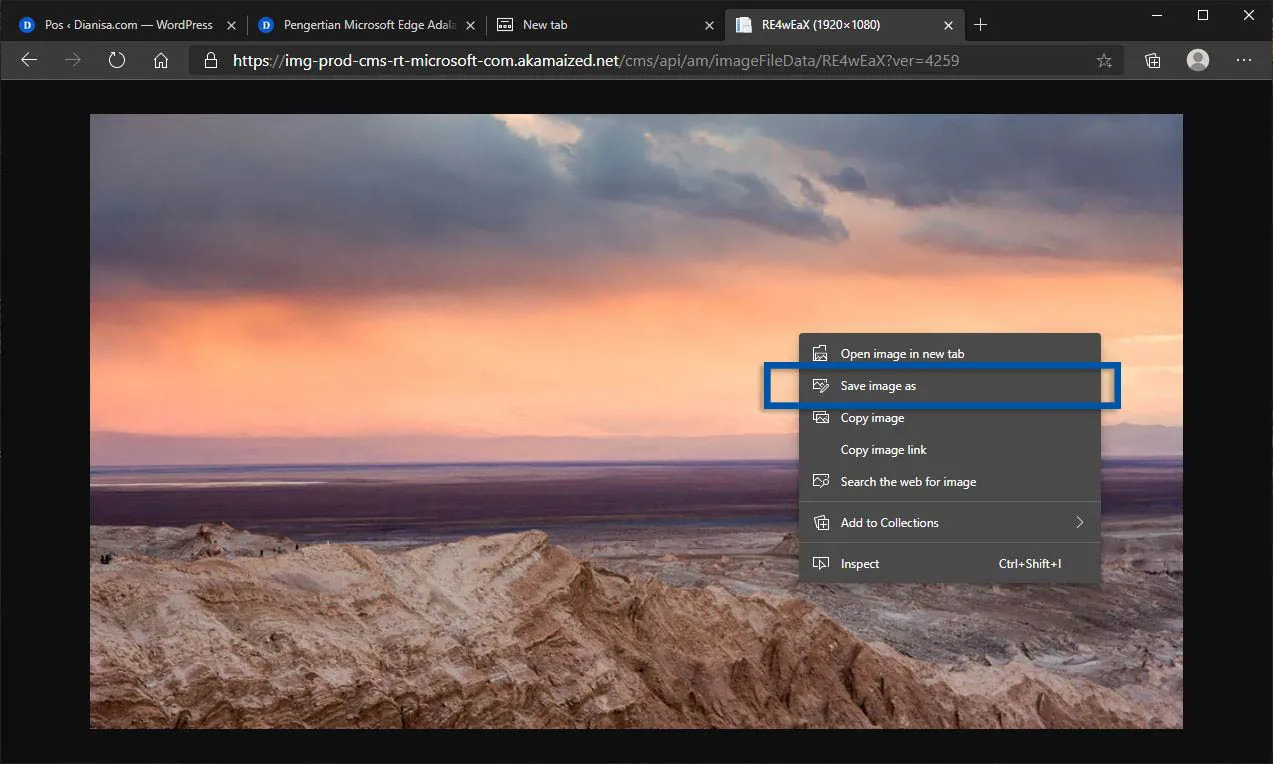Choose Search the web for image
The width and height of the screenshot is (1273, 764).
pos(908,481)
